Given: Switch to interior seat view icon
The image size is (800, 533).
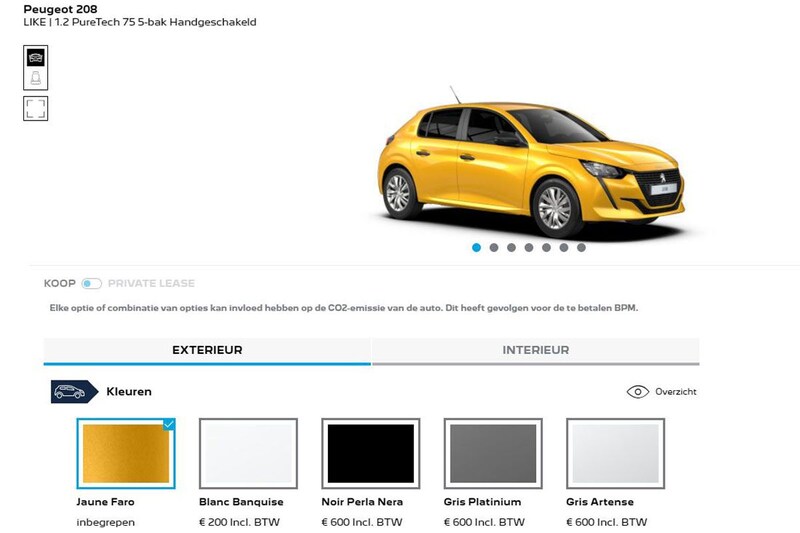Looking at the screenshot, I should (x=35, y=78).
